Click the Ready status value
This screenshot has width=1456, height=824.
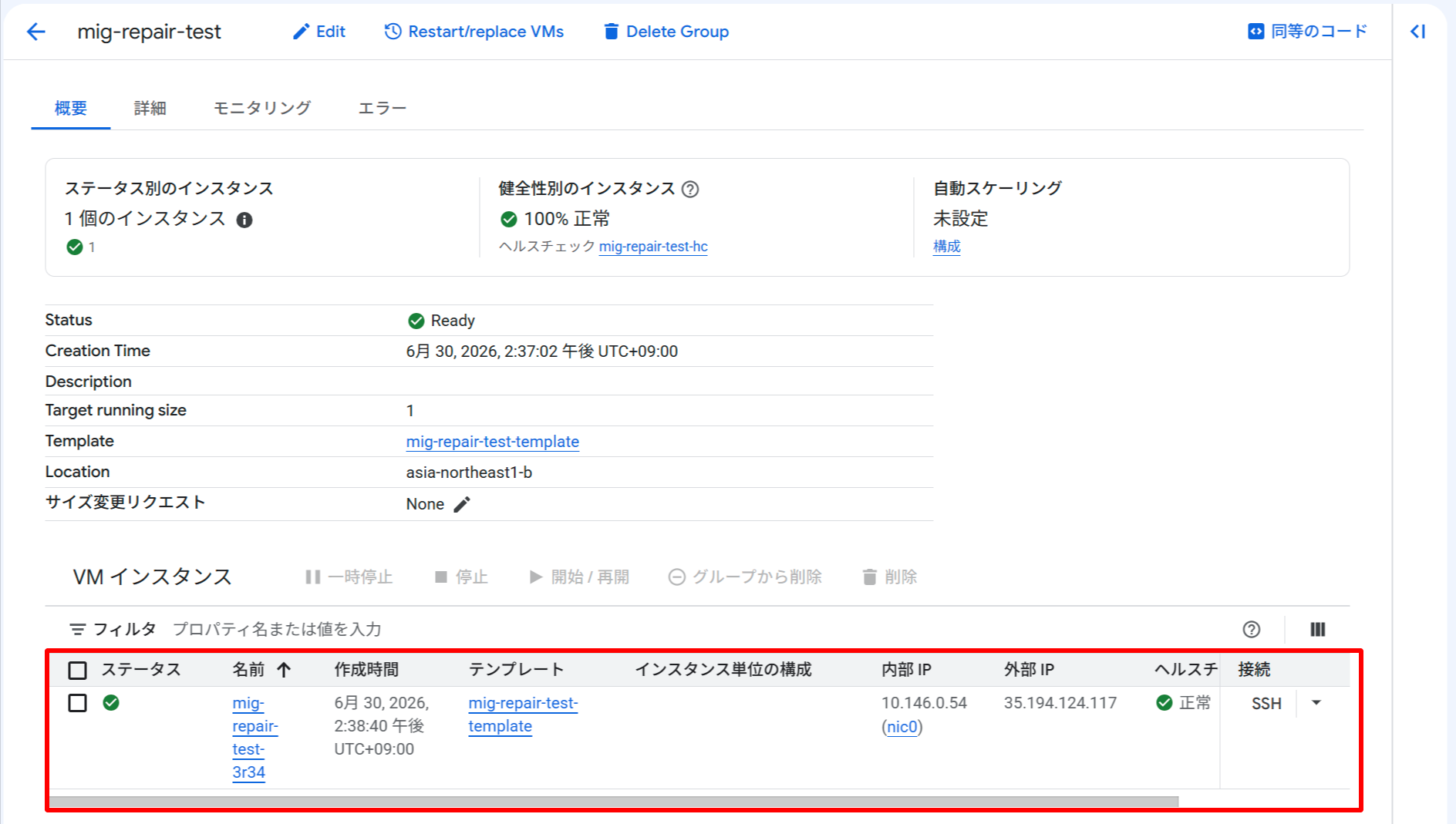pyautogui.click(x=441, y=321)
